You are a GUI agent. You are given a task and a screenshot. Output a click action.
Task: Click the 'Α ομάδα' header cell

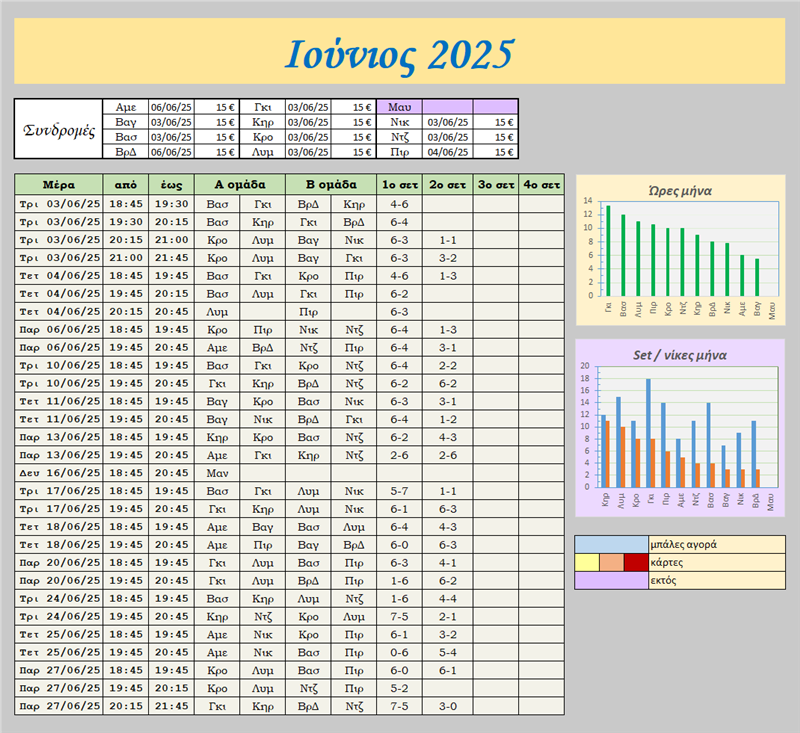(240, 185)
